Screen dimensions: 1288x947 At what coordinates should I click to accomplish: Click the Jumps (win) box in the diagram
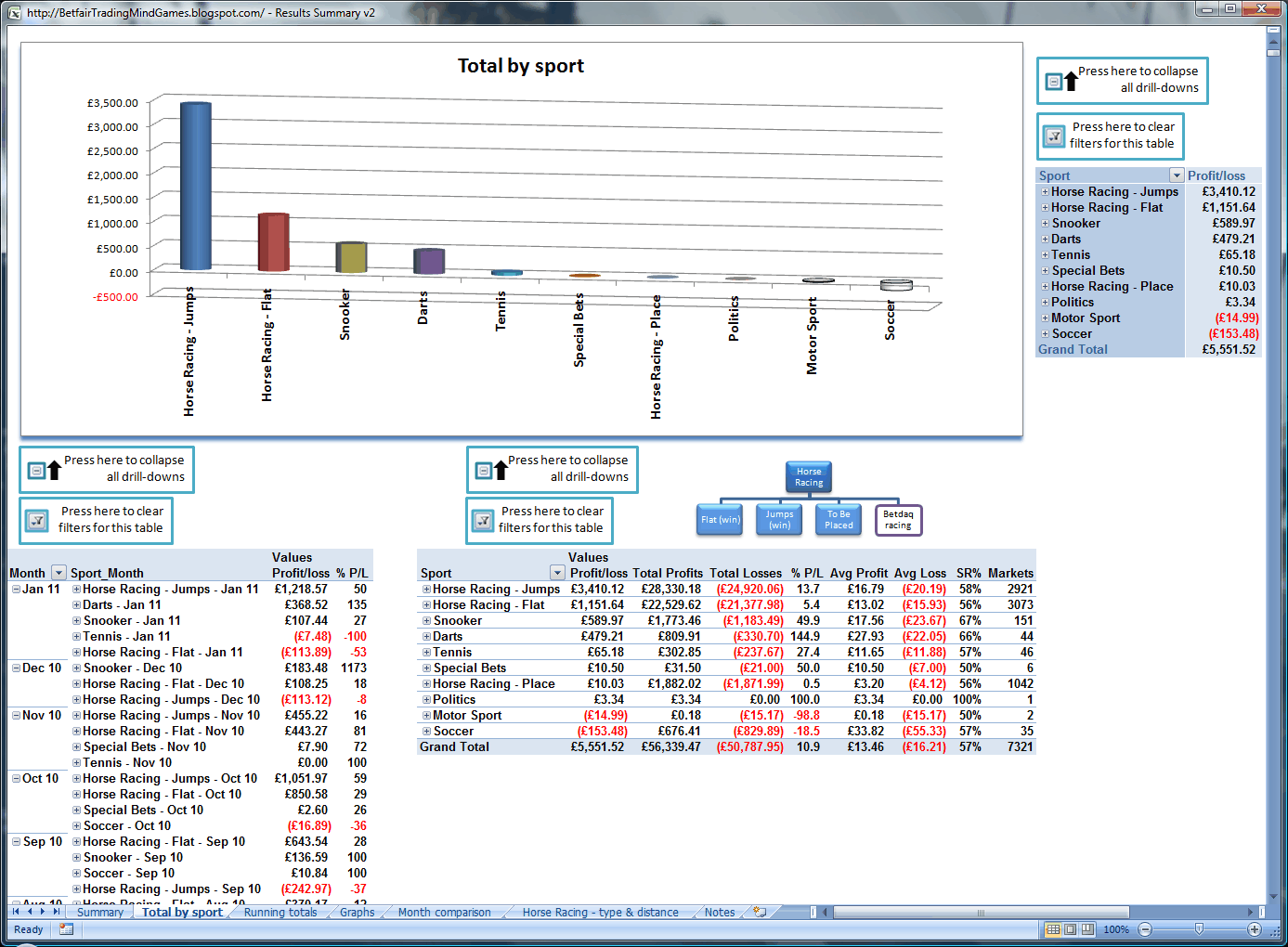[779, 520]
